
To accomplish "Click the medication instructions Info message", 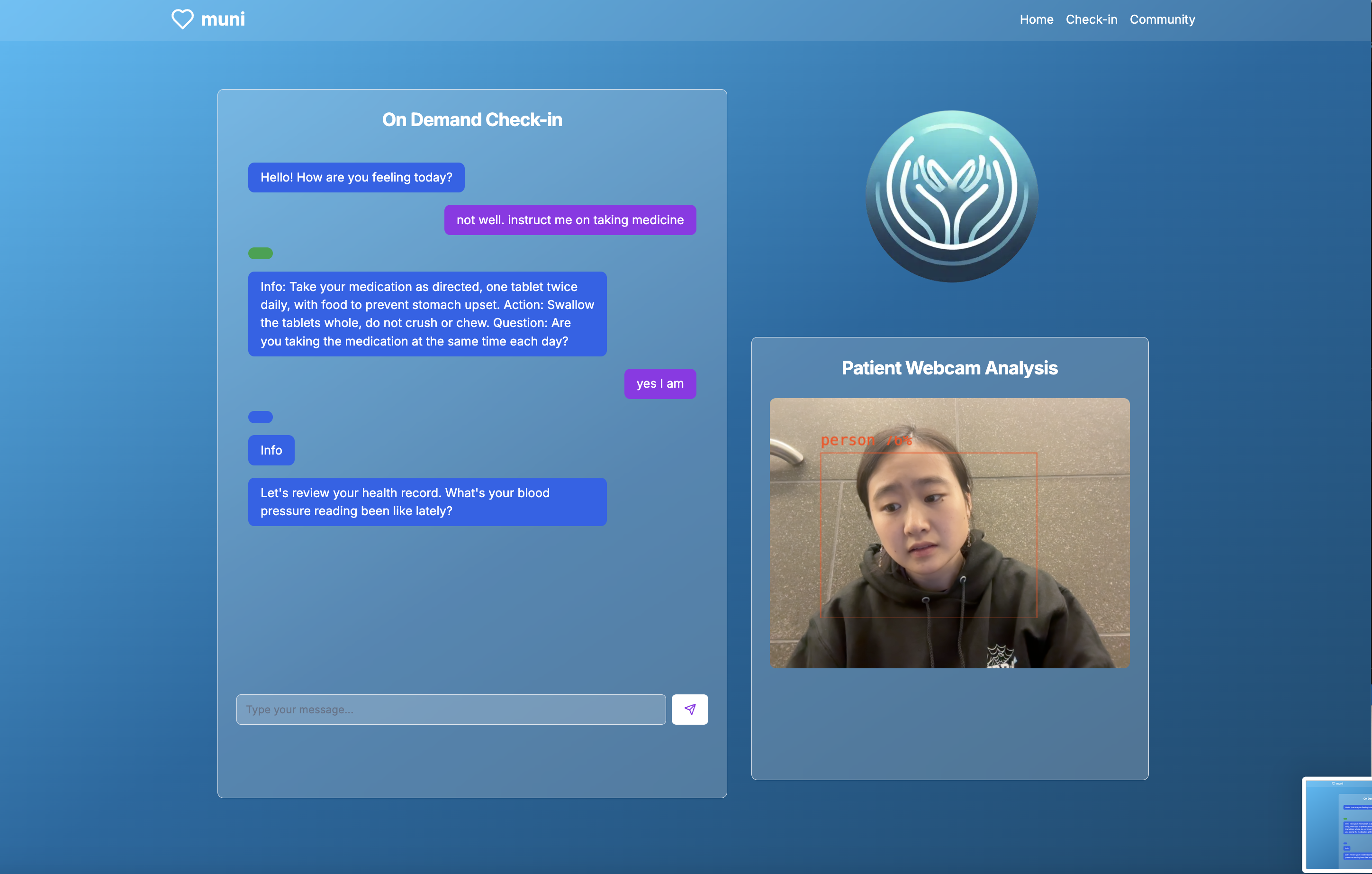I will [427, 314].
